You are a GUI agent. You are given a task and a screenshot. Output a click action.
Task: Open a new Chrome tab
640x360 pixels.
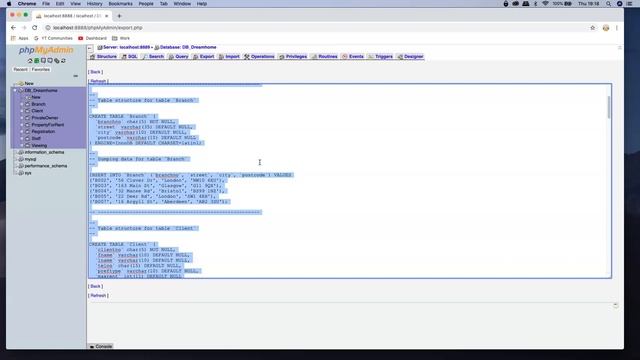click(119, 16)
